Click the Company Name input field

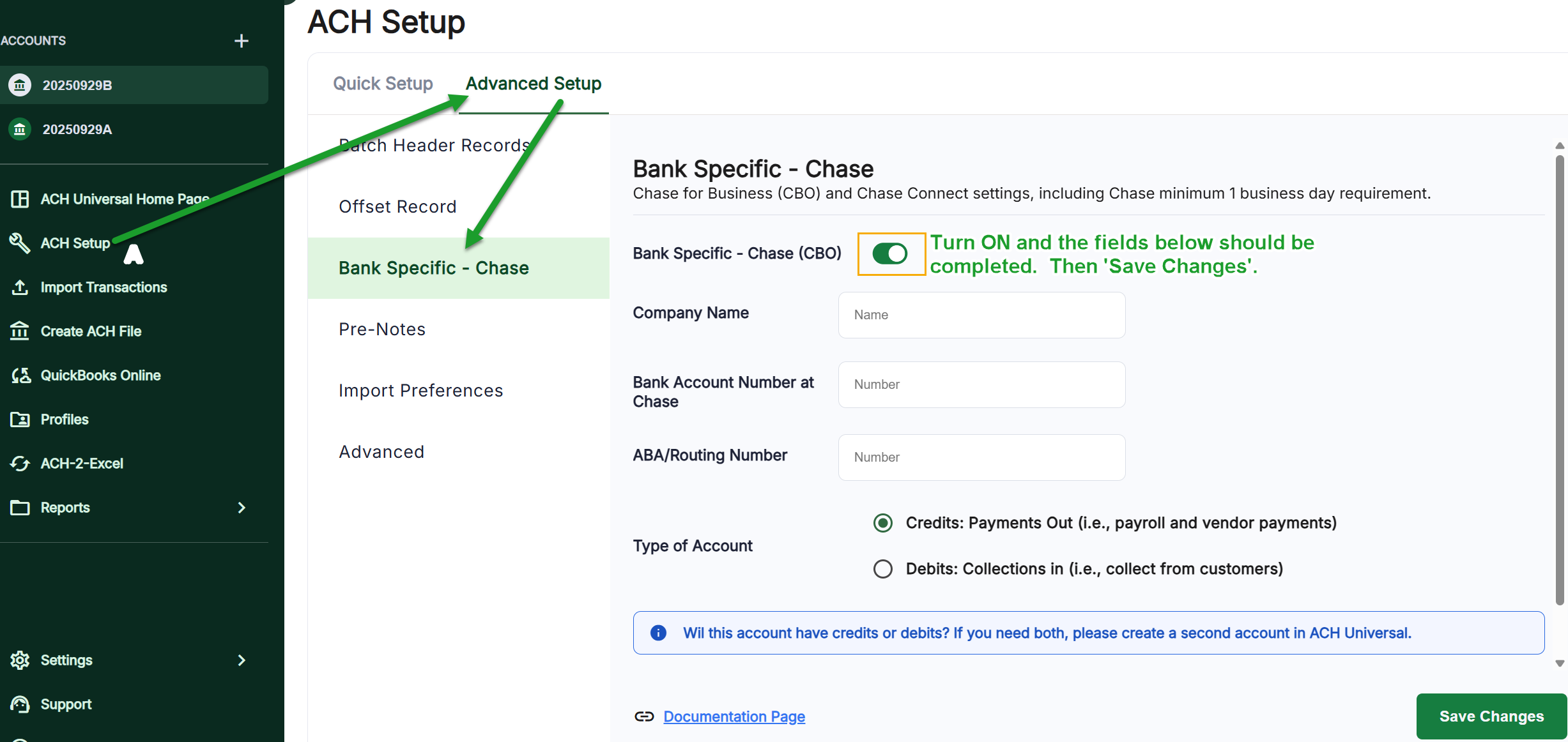[981, 315]
